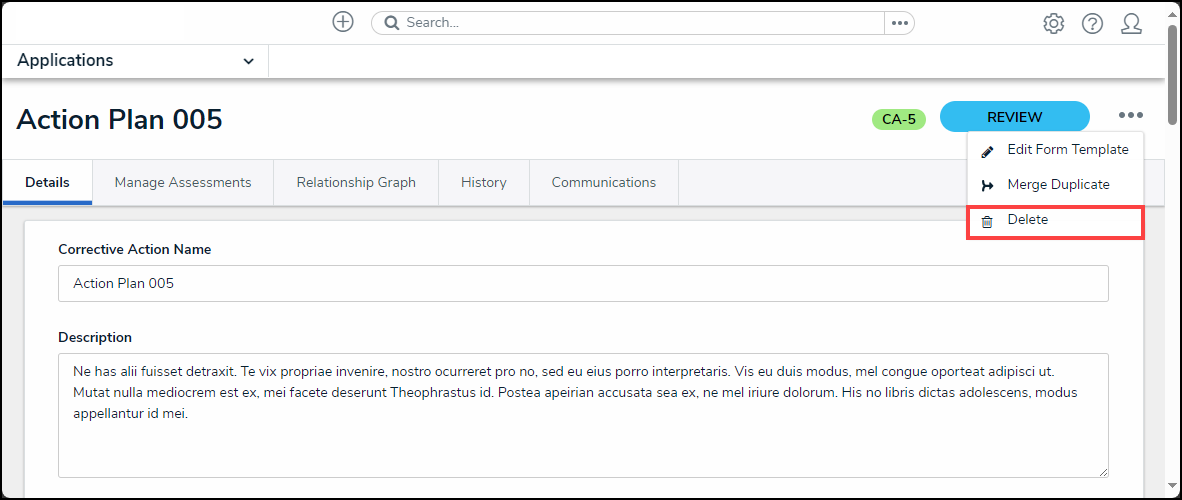Click the Merge Duplicate arrow icon
1182x500 pixels.
(987, 186)
